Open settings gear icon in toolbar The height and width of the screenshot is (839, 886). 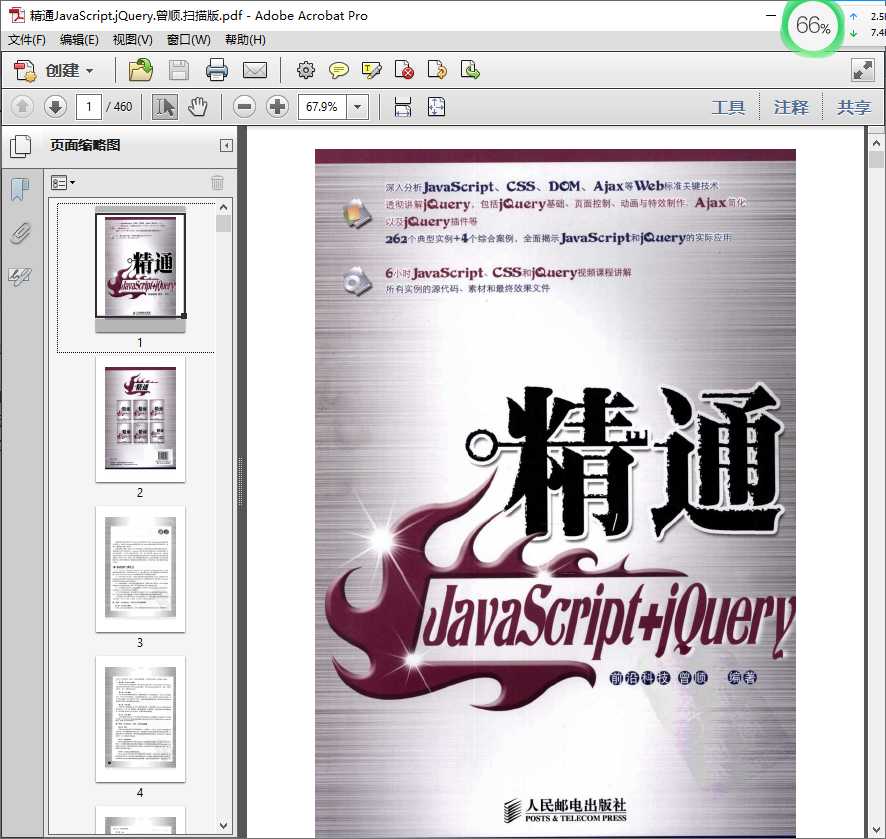[x=306, y=70]
